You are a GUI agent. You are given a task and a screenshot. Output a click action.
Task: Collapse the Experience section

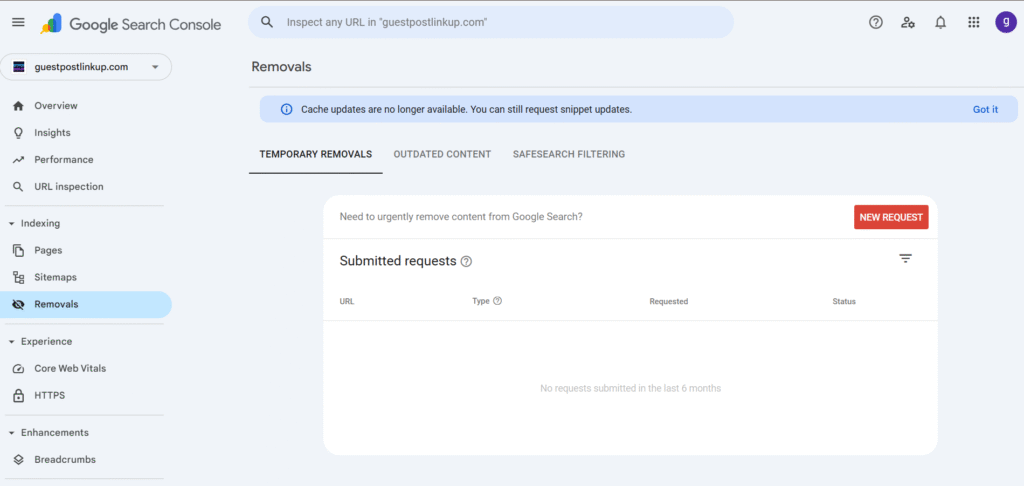point(11,342)
